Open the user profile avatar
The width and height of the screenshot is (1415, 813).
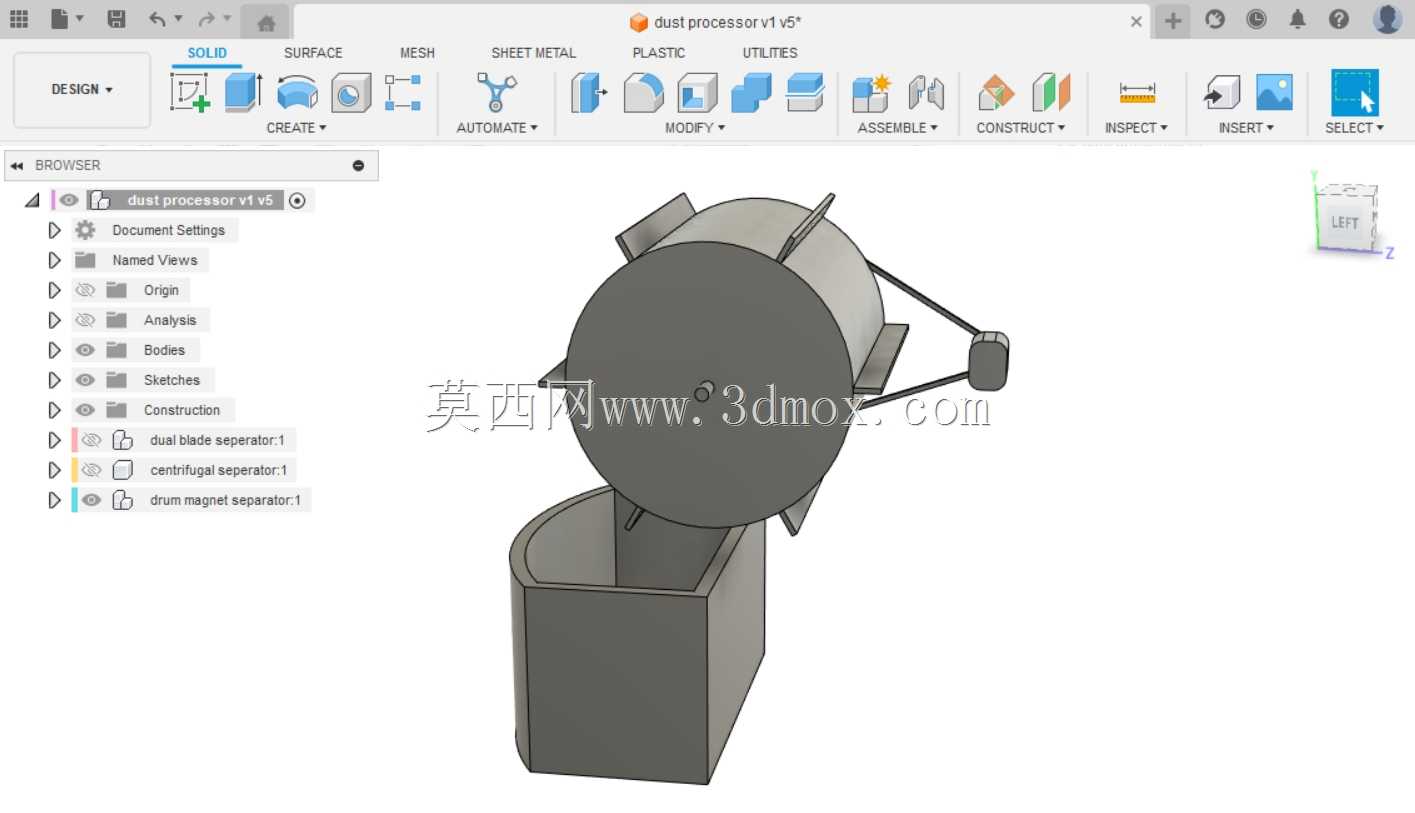1387,18
